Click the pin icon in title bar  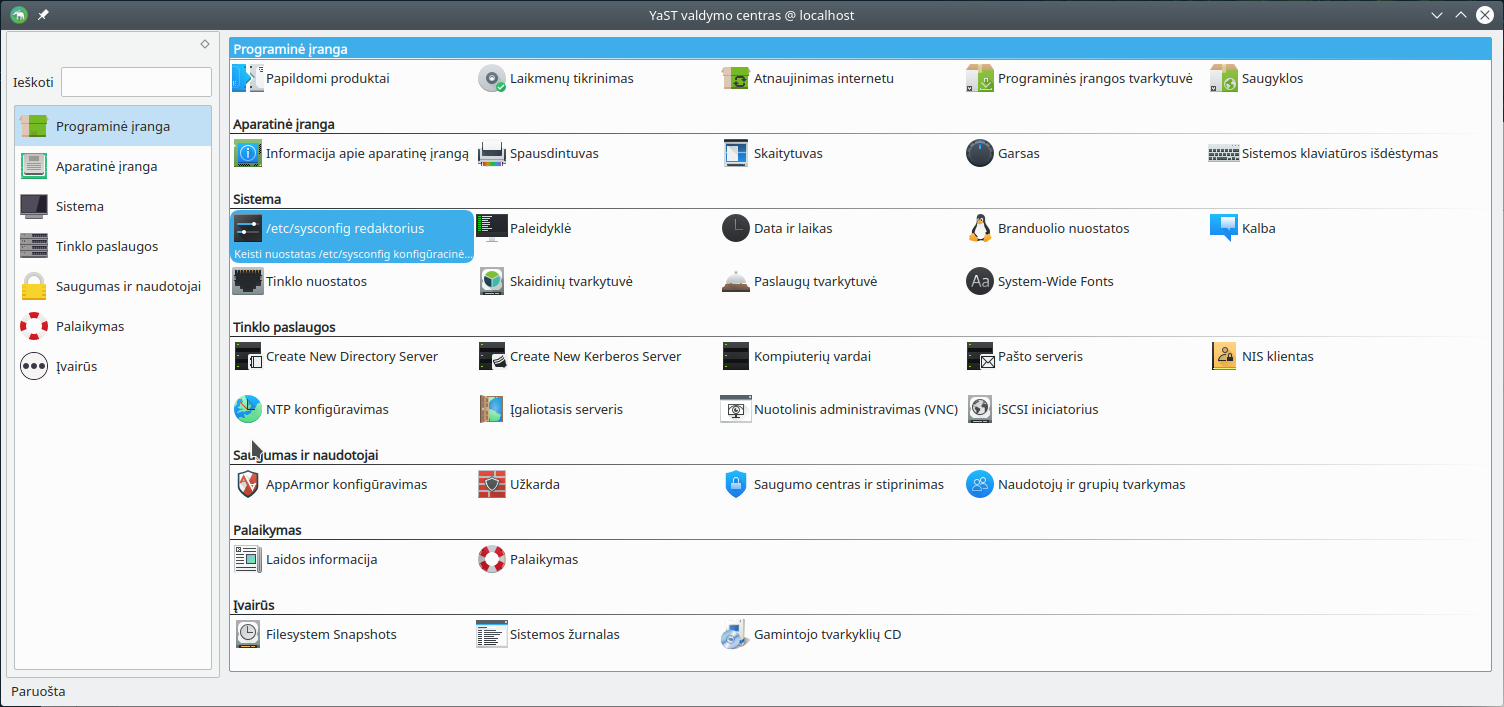(43, 15)
